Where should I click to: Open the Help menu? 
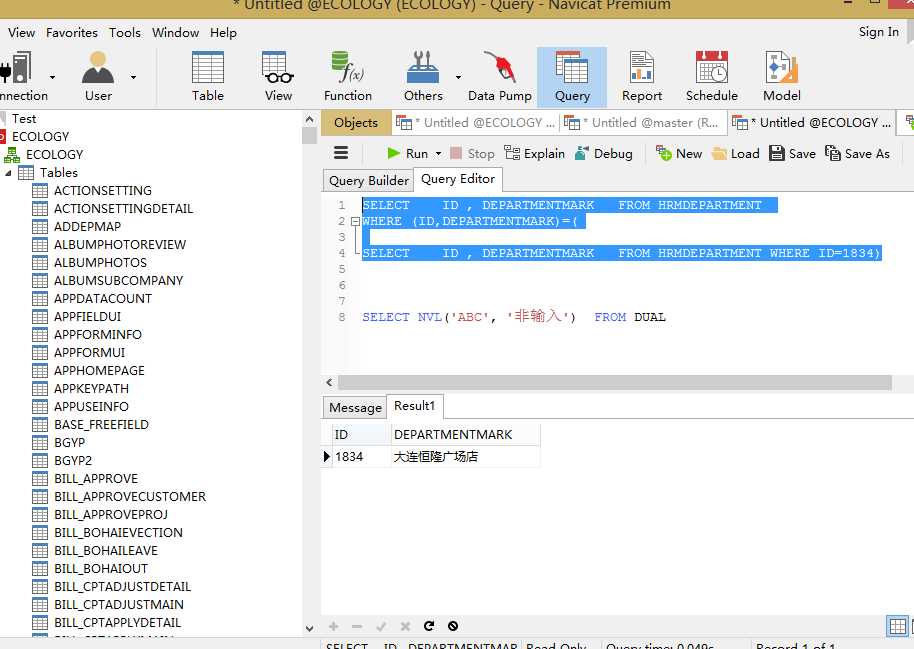coord(223,33)
